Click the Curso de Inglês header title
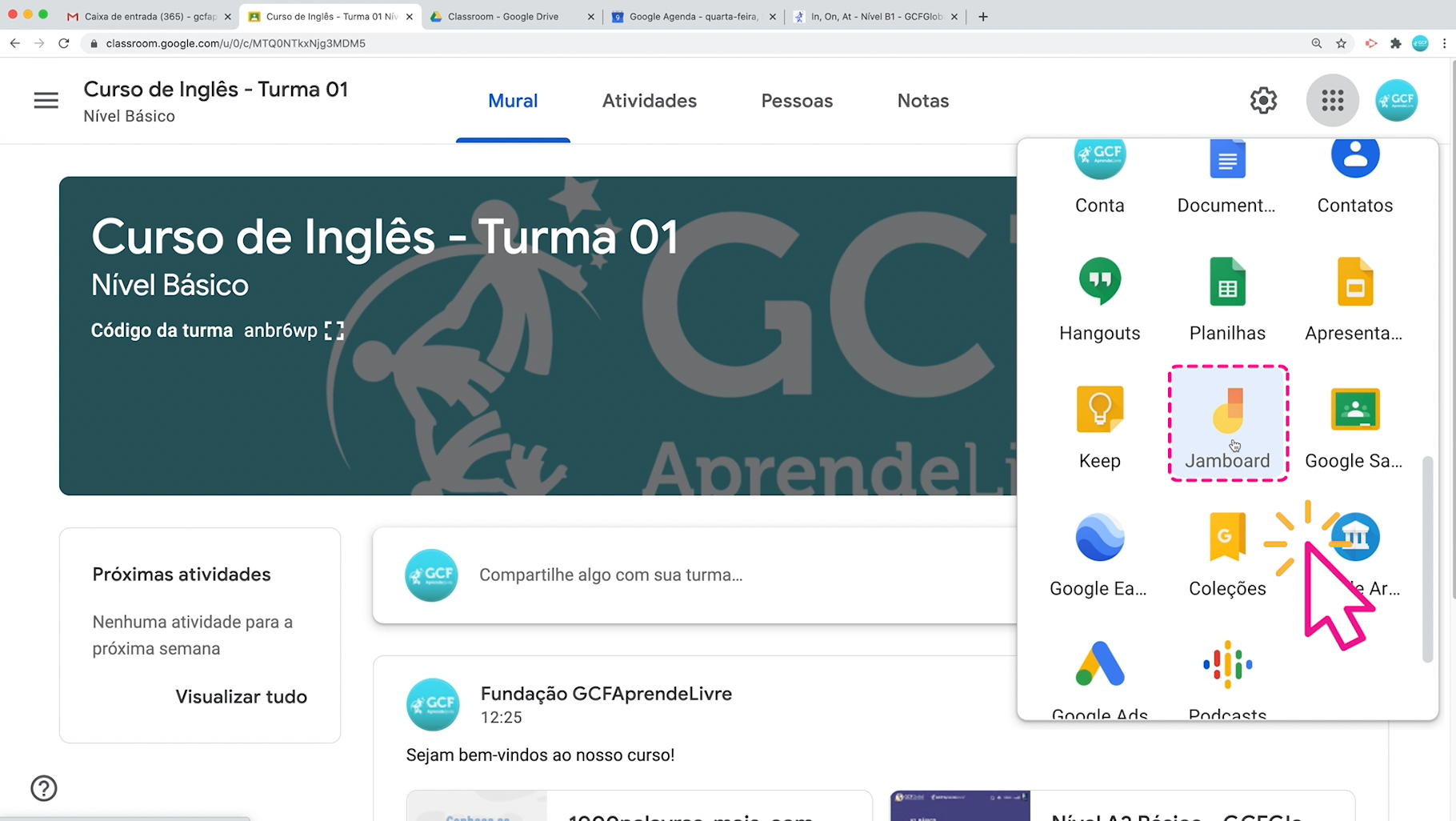 click(x=216, y=90)
